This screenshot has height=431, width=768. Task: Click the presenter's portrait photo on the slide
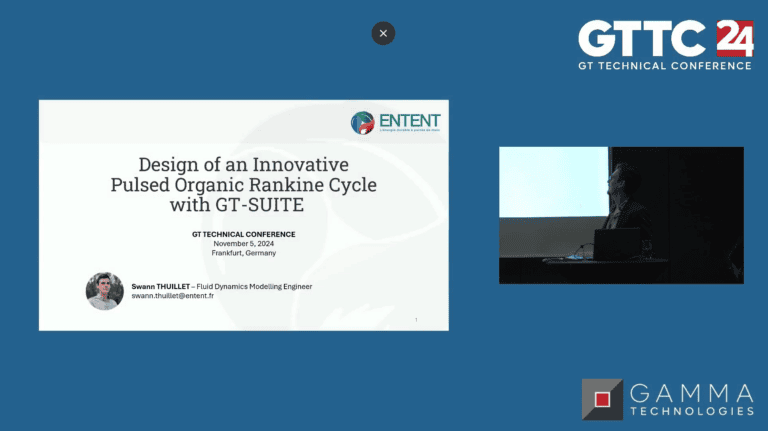(x=104, y=291)
